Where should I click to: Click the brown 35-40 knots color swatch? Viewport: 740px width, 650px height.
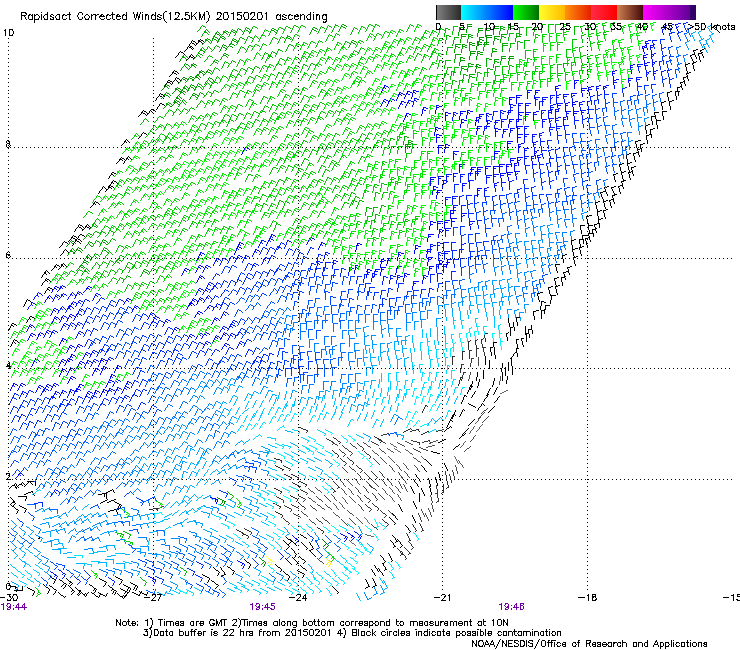coord(630,12)
